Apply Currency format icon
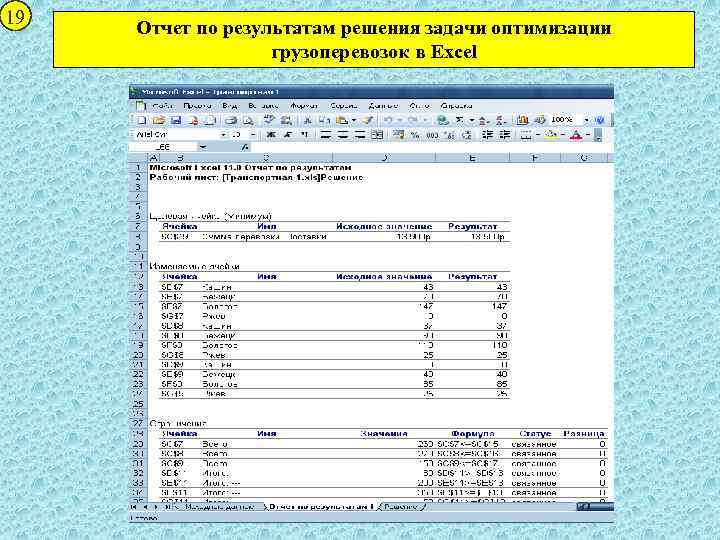 pos(399,135)
